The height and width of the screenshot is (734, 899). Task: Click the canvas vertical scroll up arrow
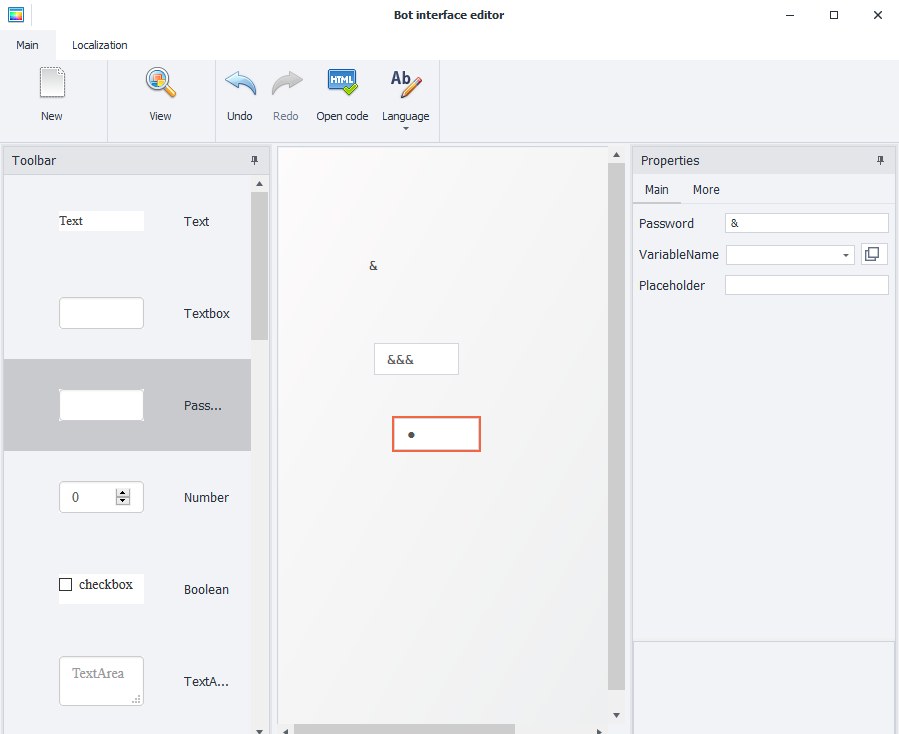point(616,155)
